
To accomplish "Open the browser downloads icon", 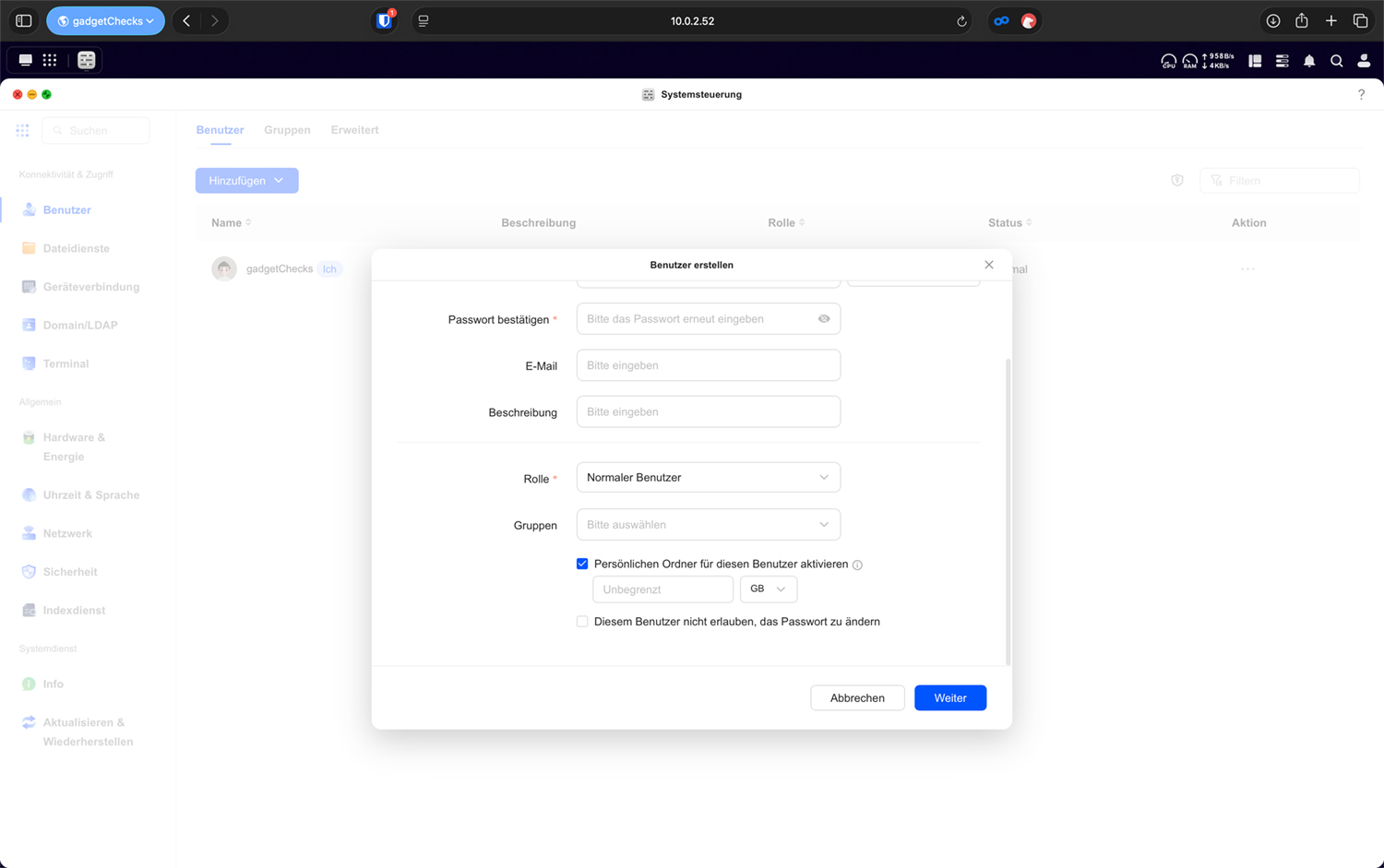I will click(1272, 21).
